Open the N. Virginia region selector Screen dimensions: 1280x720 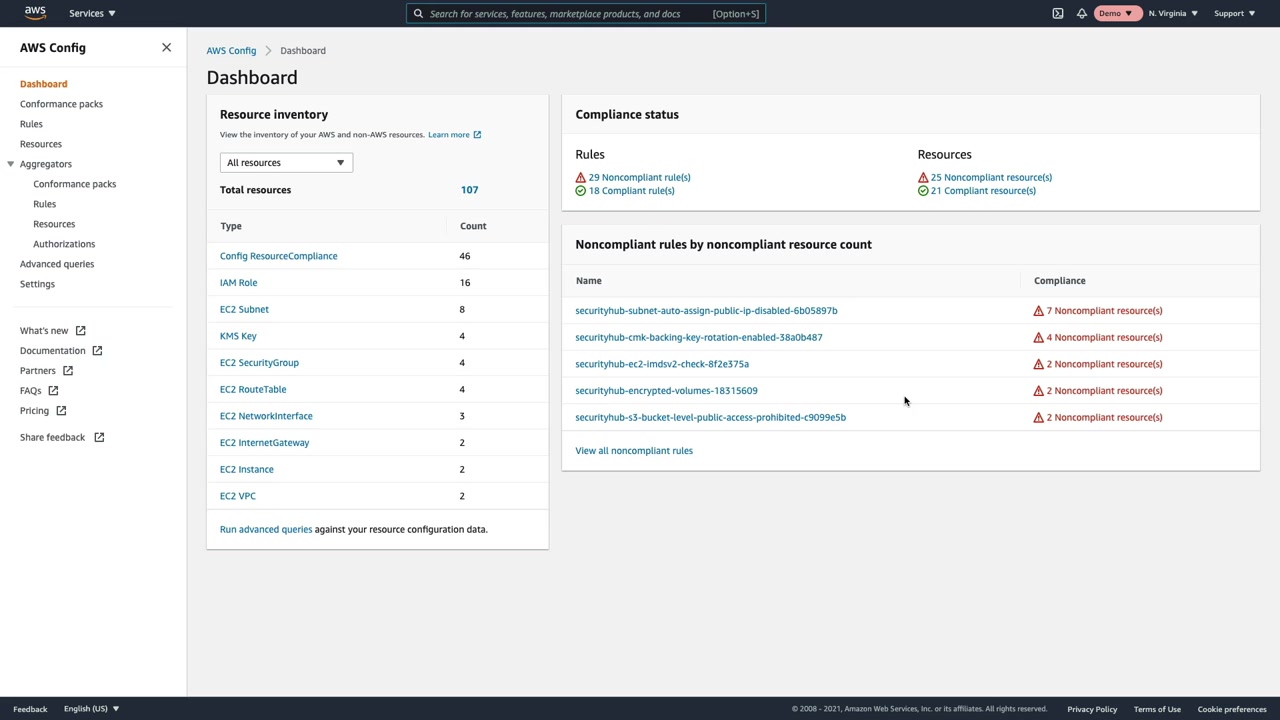point(1173,14)
